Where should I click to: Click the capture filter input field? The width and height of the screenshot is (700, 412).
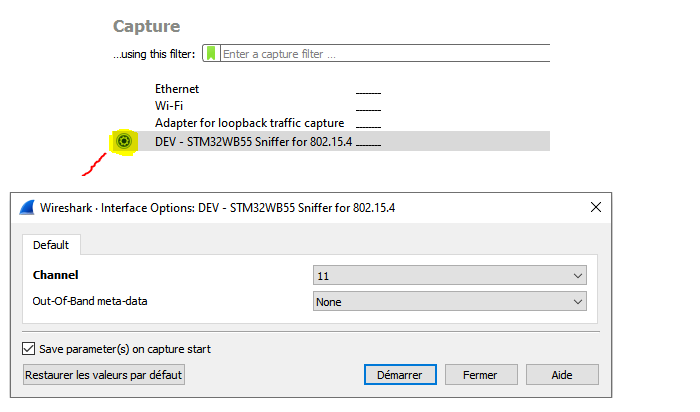point(386,54)
